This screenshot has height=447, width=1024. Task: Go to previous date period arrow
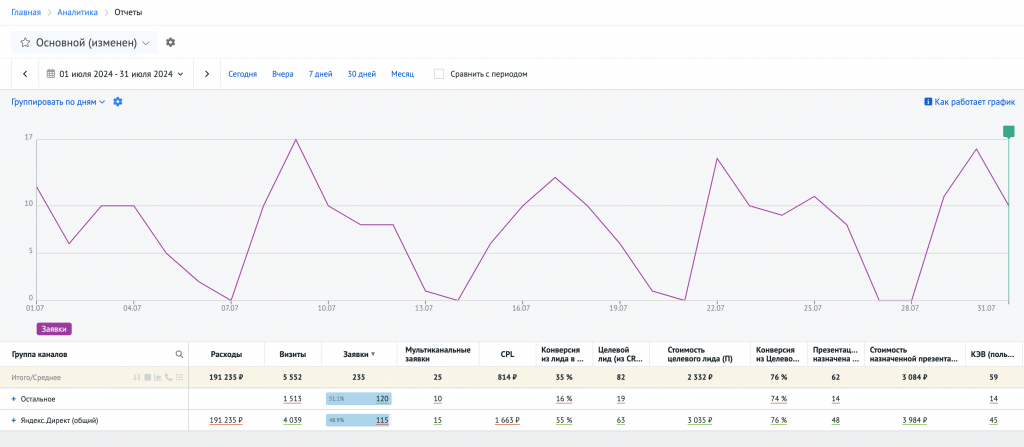click(x=25, y=74)
